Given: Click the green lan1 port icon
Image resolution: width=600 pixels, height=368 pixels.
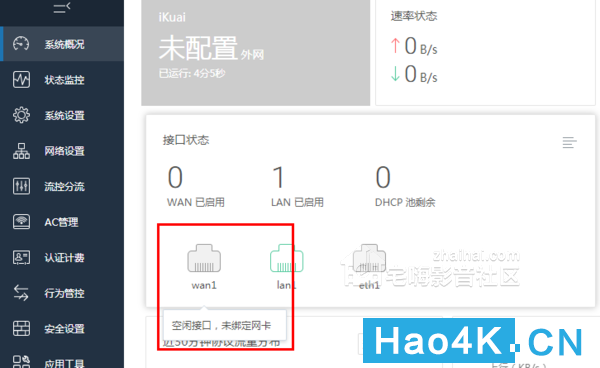Looking at the screenshot, I should coord(287,258).
